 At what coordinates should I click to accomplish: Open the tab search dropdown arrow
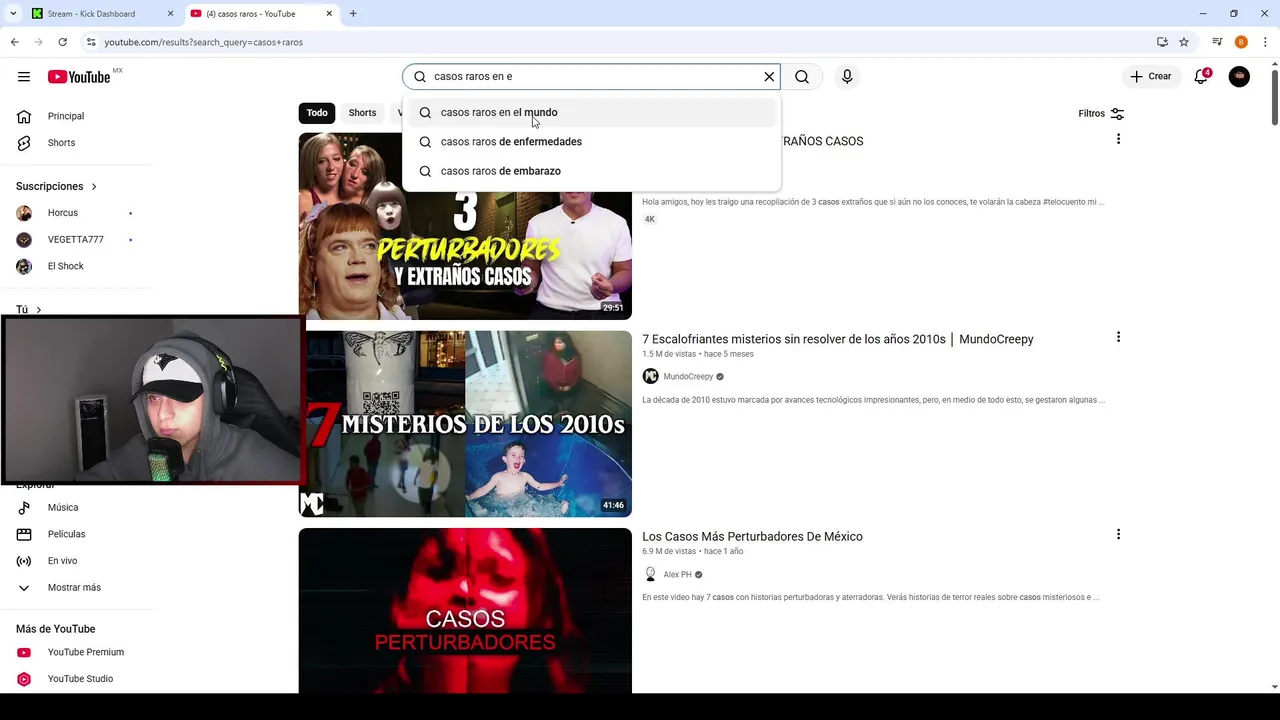[13, 14]
